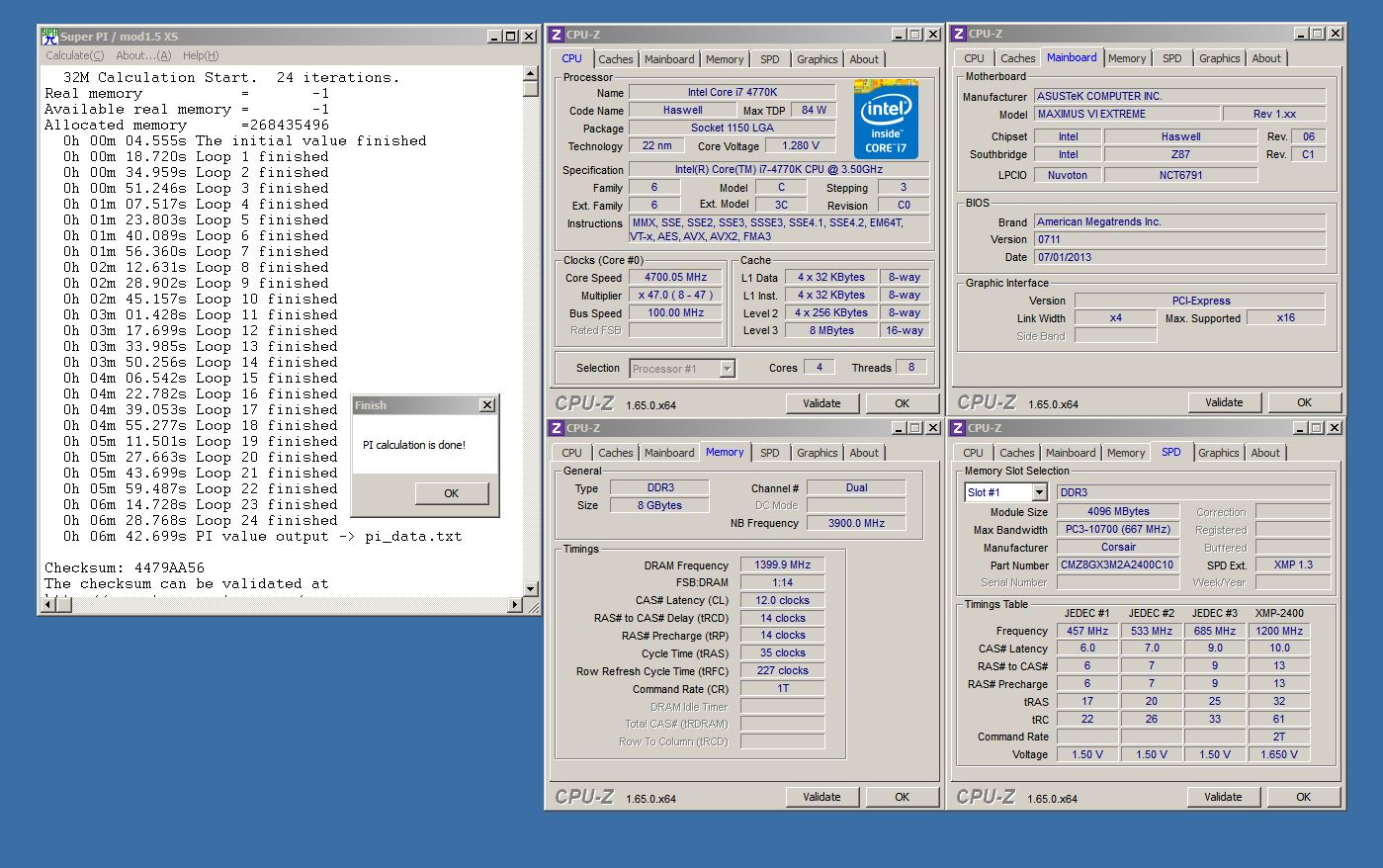
Task: Switch to Caches tab in top-left CPU-Z window
Action: [615, 59]
